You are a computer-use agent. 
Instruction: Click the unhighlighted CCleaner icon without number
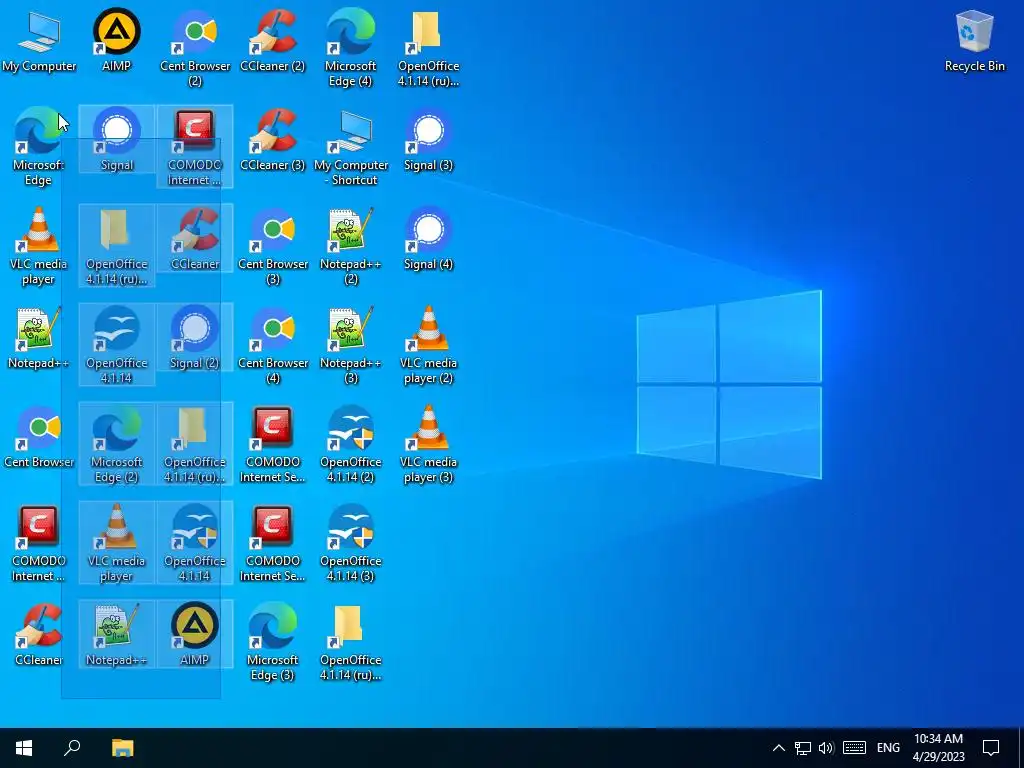[x=39, y=635]
